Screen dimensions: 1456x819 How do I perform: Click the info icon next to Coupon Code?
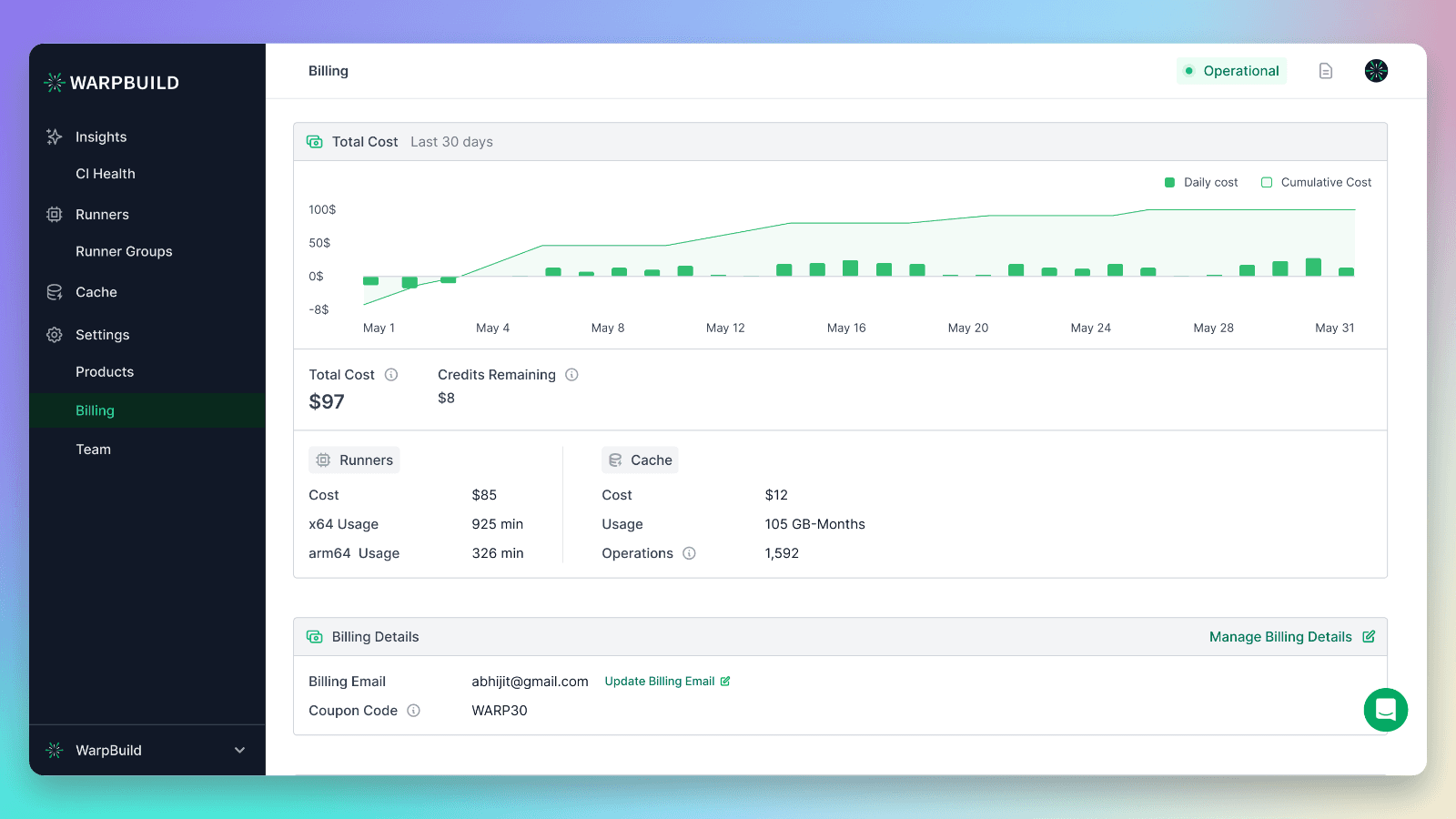click(x=415, y=711)
